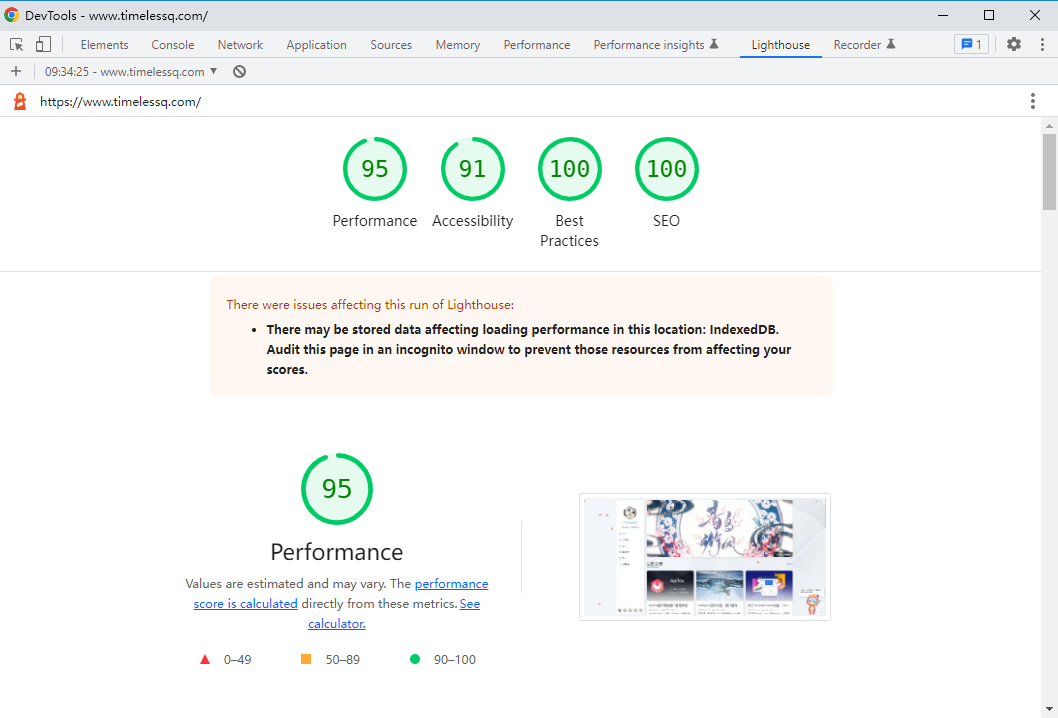Go to the Sources tab
The image size is (1058, 718).
tap(391, 45)
